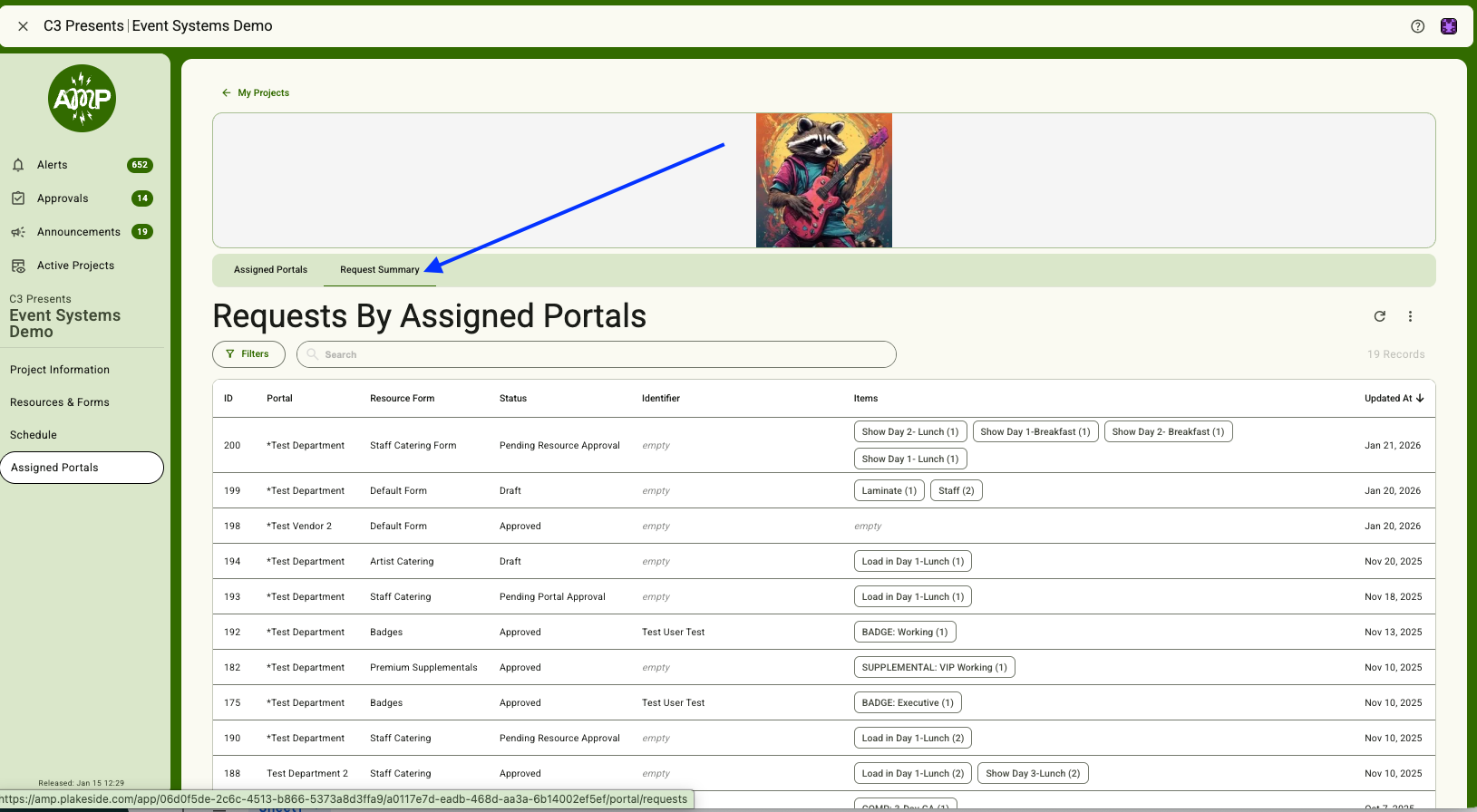Open Announcements label in sidebar

79,232
